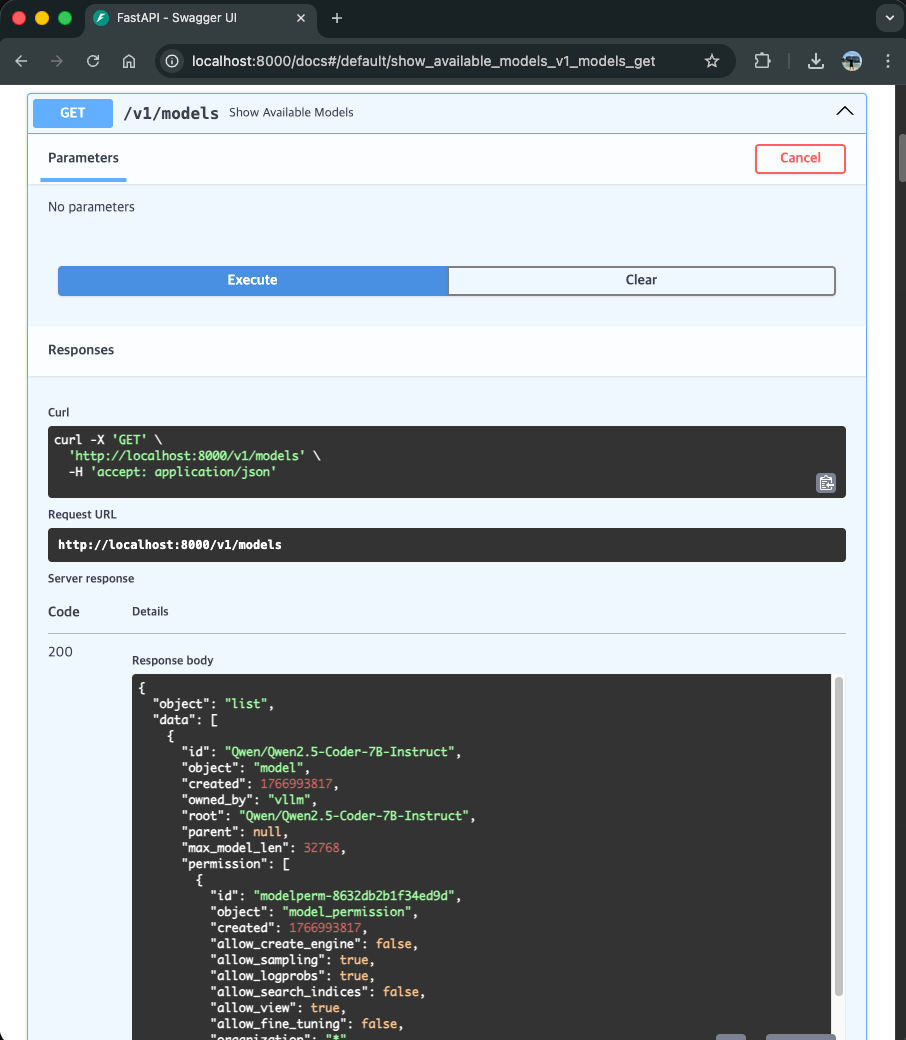Image resolution: width=906 pixels, height=1040 pixels.
Task: Click the 200 response code
Action: point(60,651)
